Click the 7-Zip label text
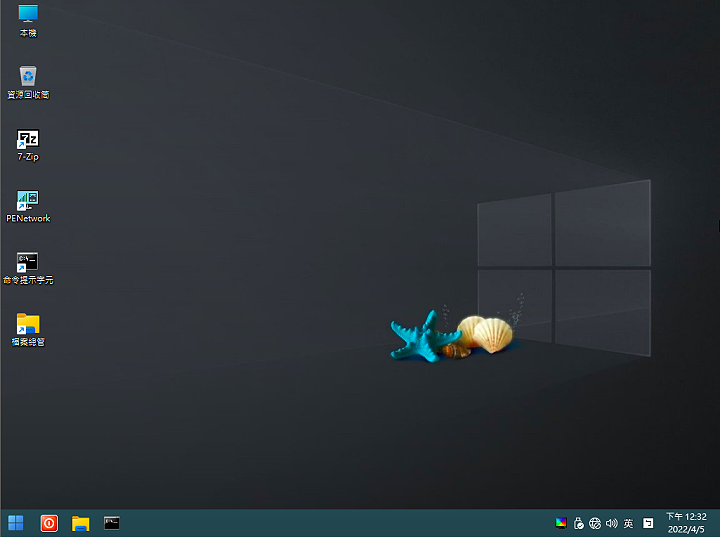The image size is (721, 537). click(28, 157)
